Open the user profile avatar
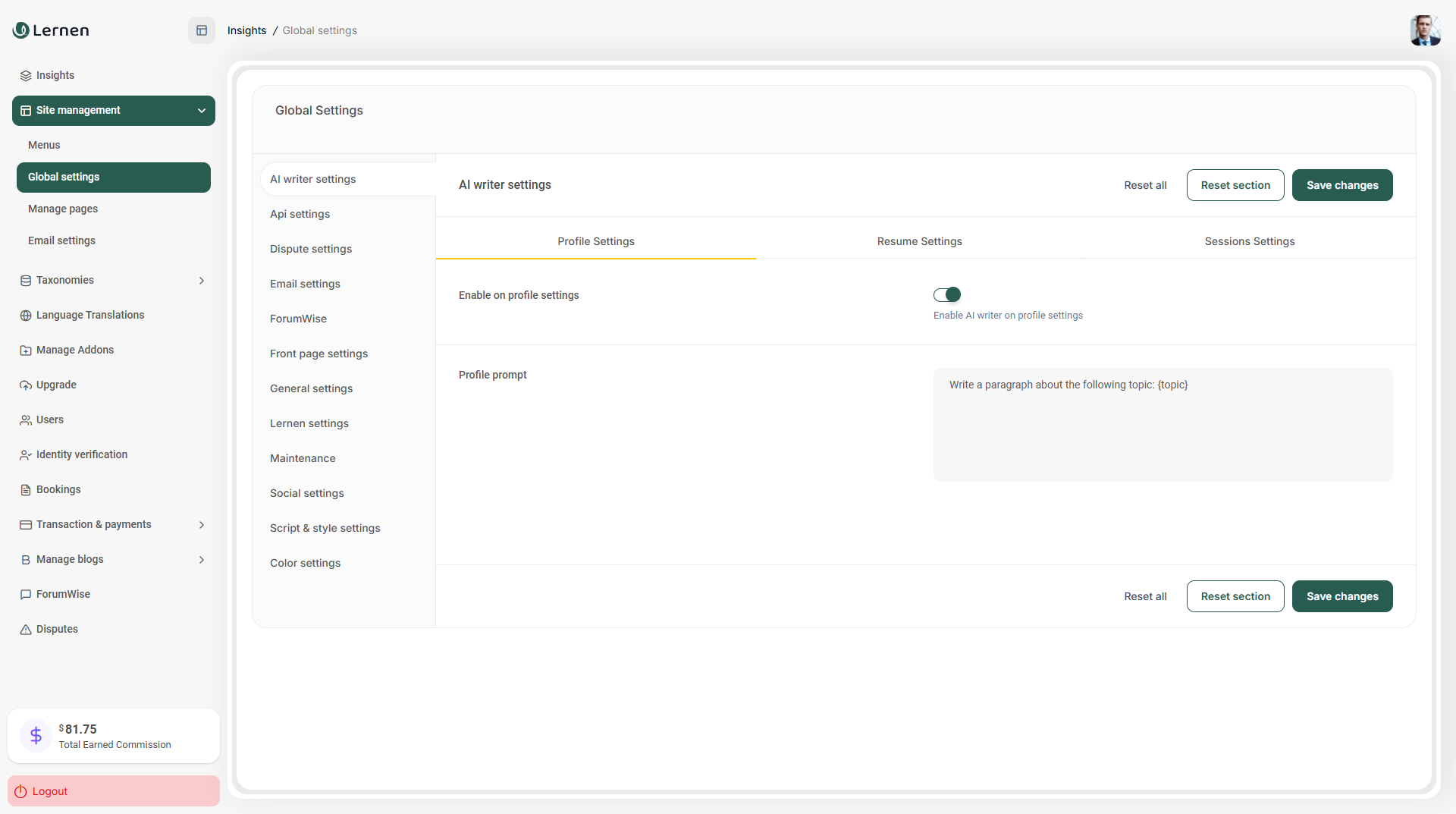The height and width of the screenshot is (814, 1456). [1424, 30]
